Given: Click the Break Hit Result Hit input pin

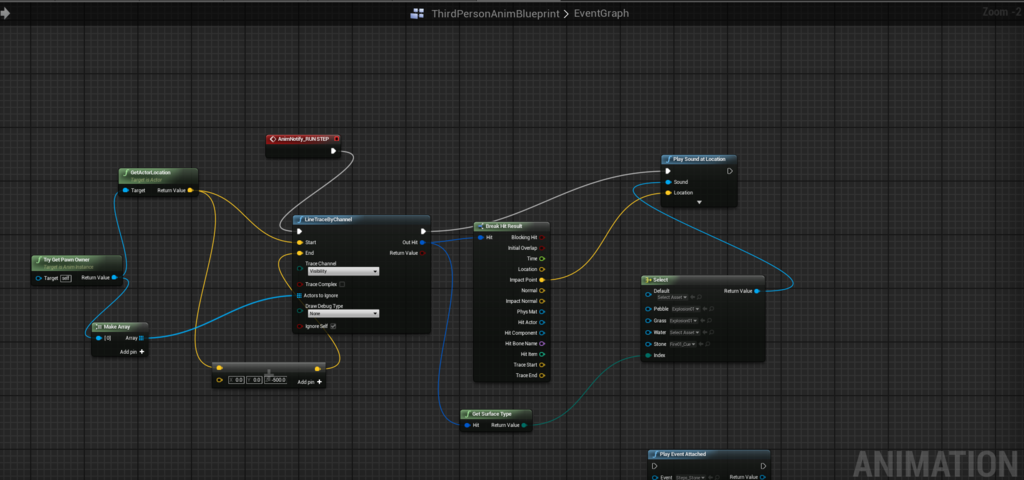Looking at the screenshot, I should pyautogui.click(x=481, y=237).
